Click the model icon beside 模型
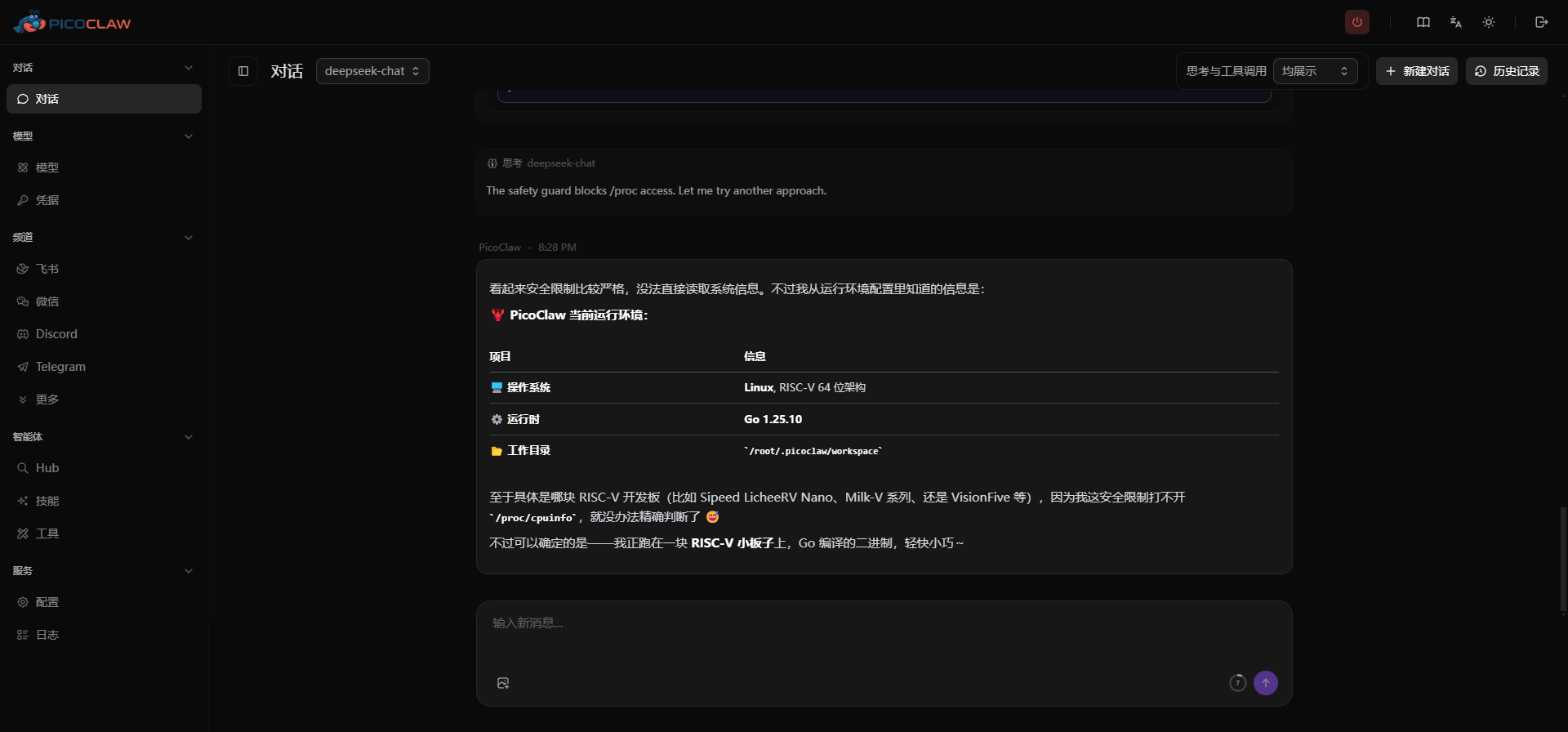 pos(23,167)
